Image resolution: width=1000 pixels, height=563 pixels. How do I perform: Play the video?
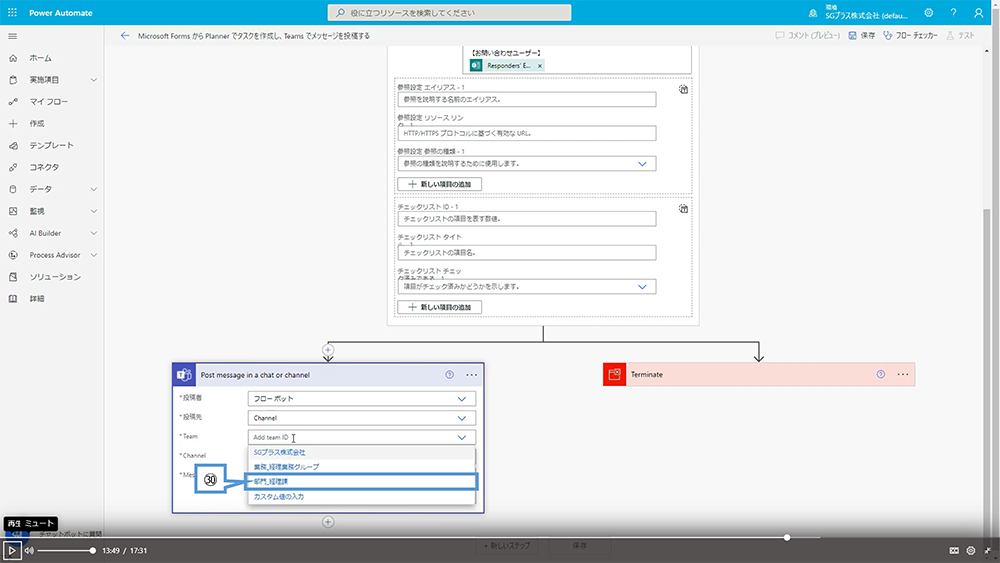coord(11,550)
